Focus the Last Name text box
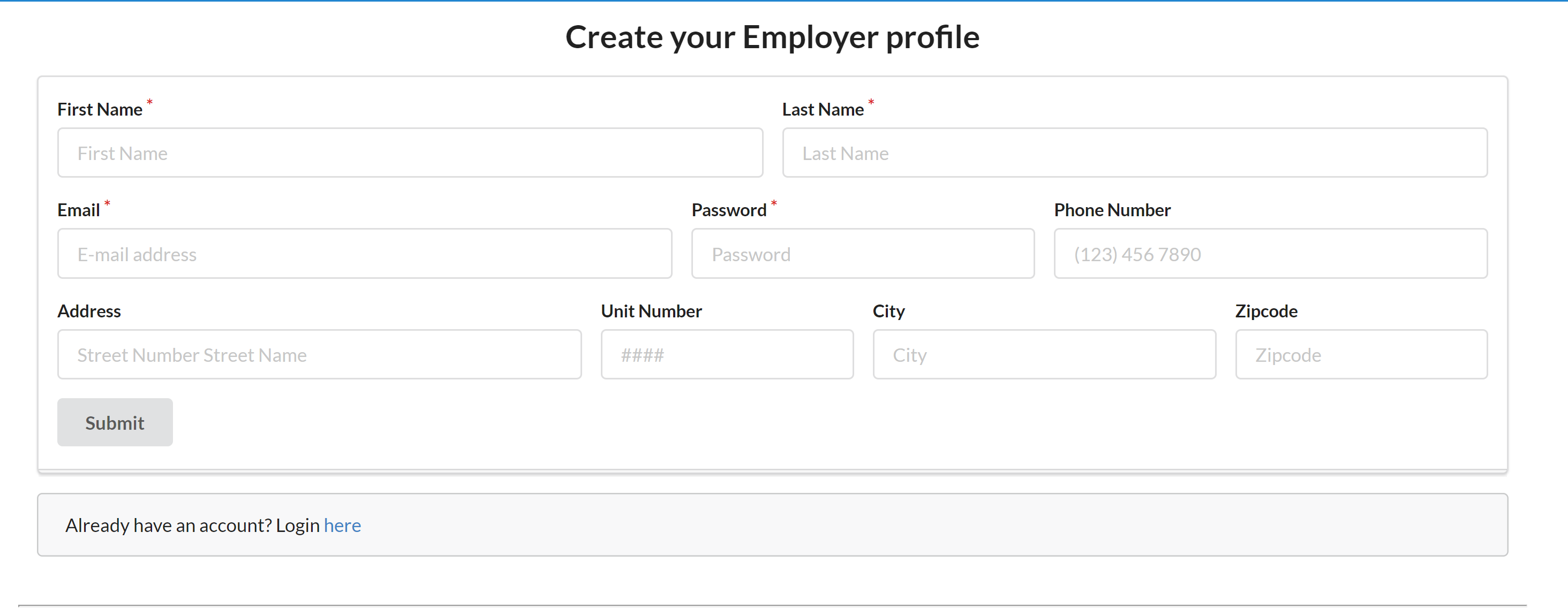1568x616 pixels. pyautogui.click(x=1135, y=153)
